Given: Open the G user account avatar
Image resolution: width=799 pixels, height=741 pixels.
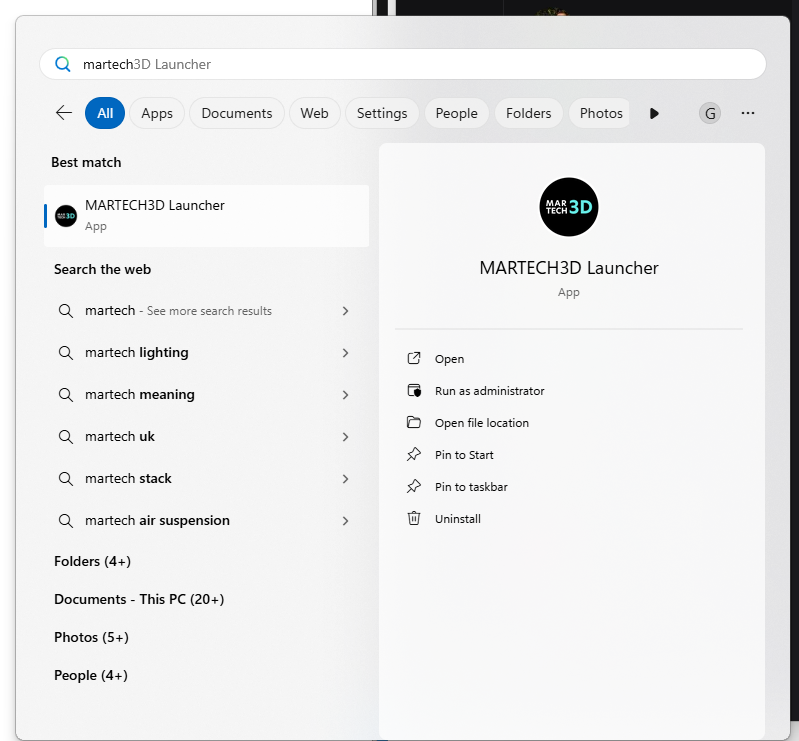Looking at the screenshot, I should (x=710, y=113).
